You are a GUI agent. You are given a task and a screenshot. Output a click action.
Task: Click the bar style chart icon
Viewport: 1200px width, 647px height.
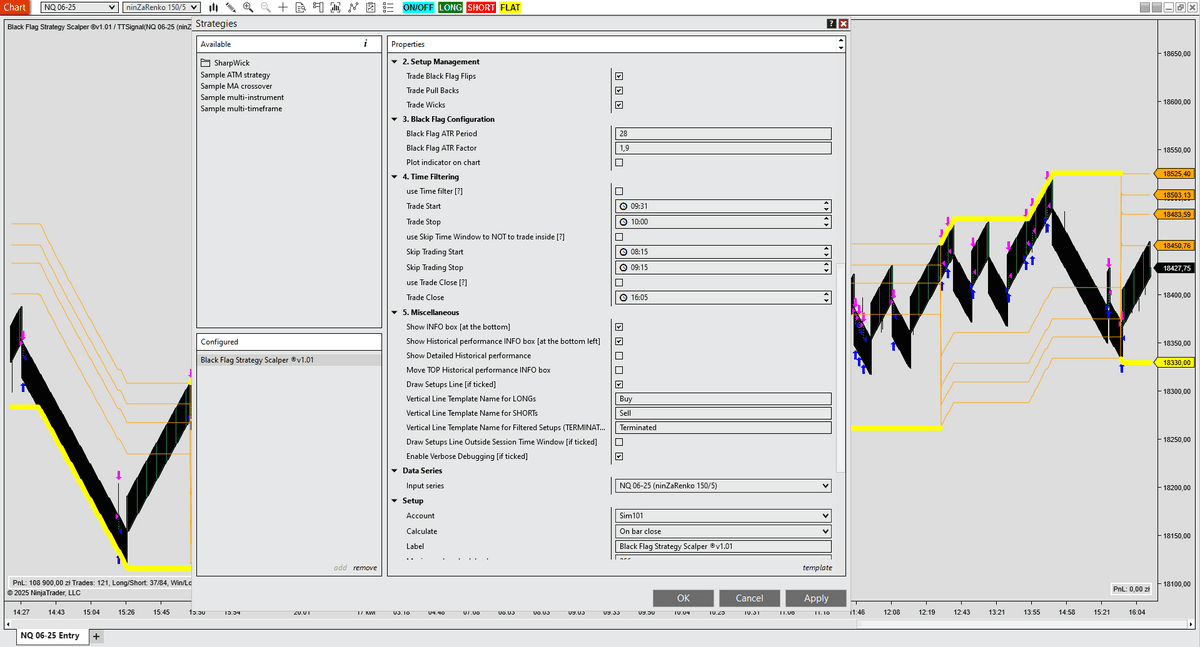coord(213,8)
